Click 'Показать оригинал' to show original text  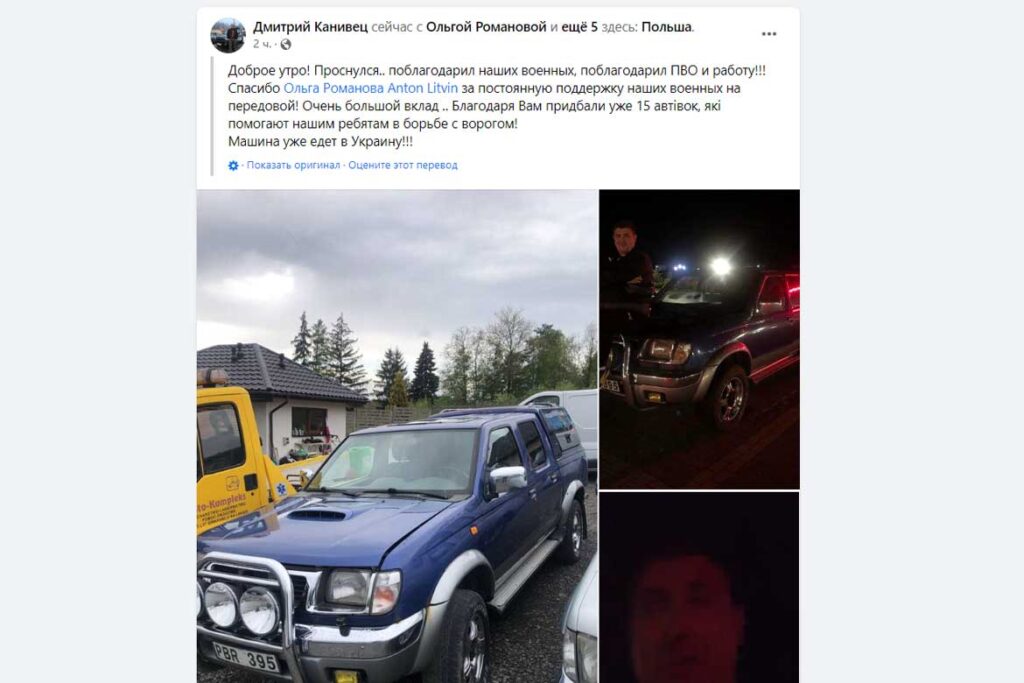coord(293,165)
